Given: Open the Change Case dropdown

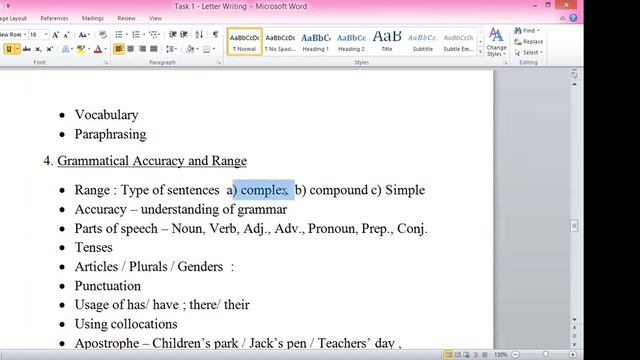Looking at the screenshot, I should pyautogui.click(x=84, y=35).
